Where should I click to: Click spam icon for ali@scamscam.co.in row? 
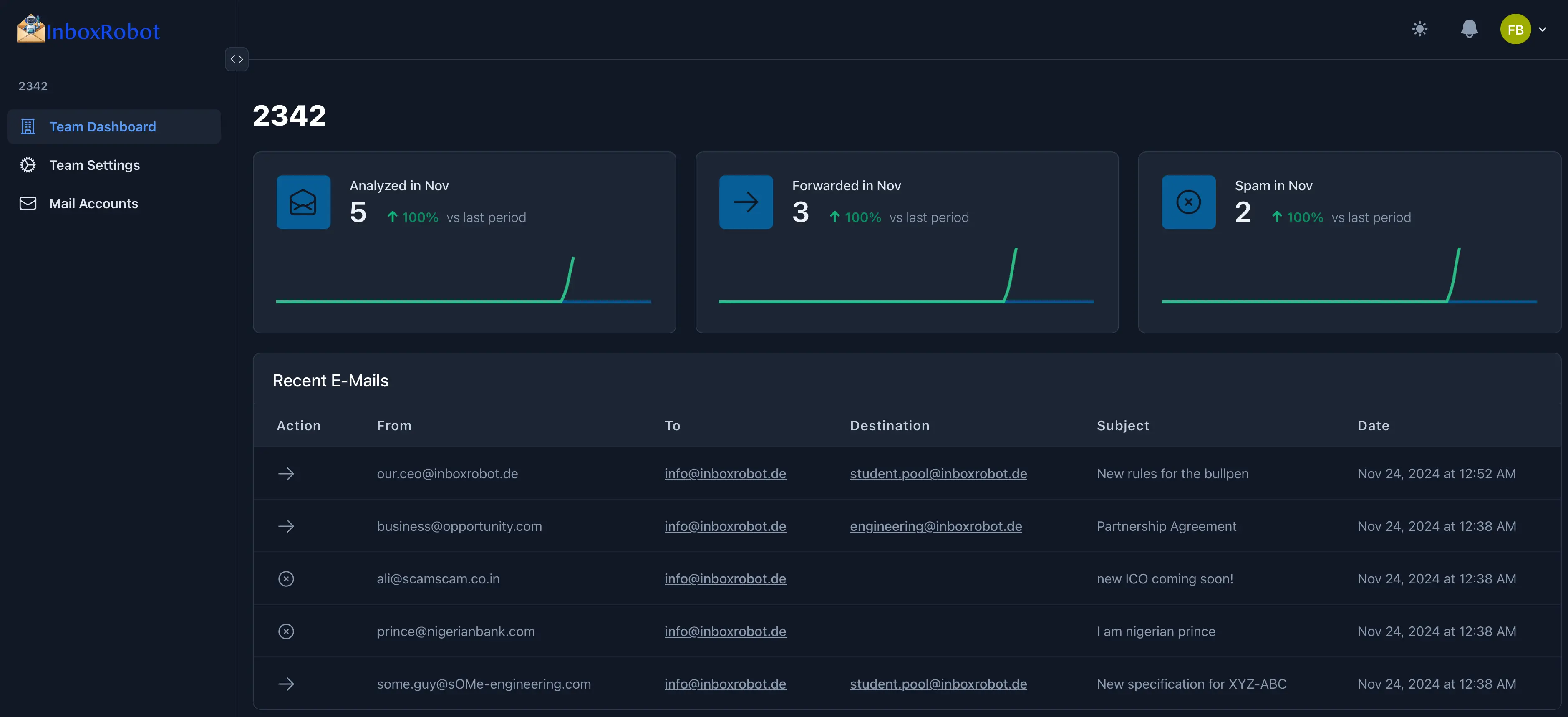[x=286, y=579]
